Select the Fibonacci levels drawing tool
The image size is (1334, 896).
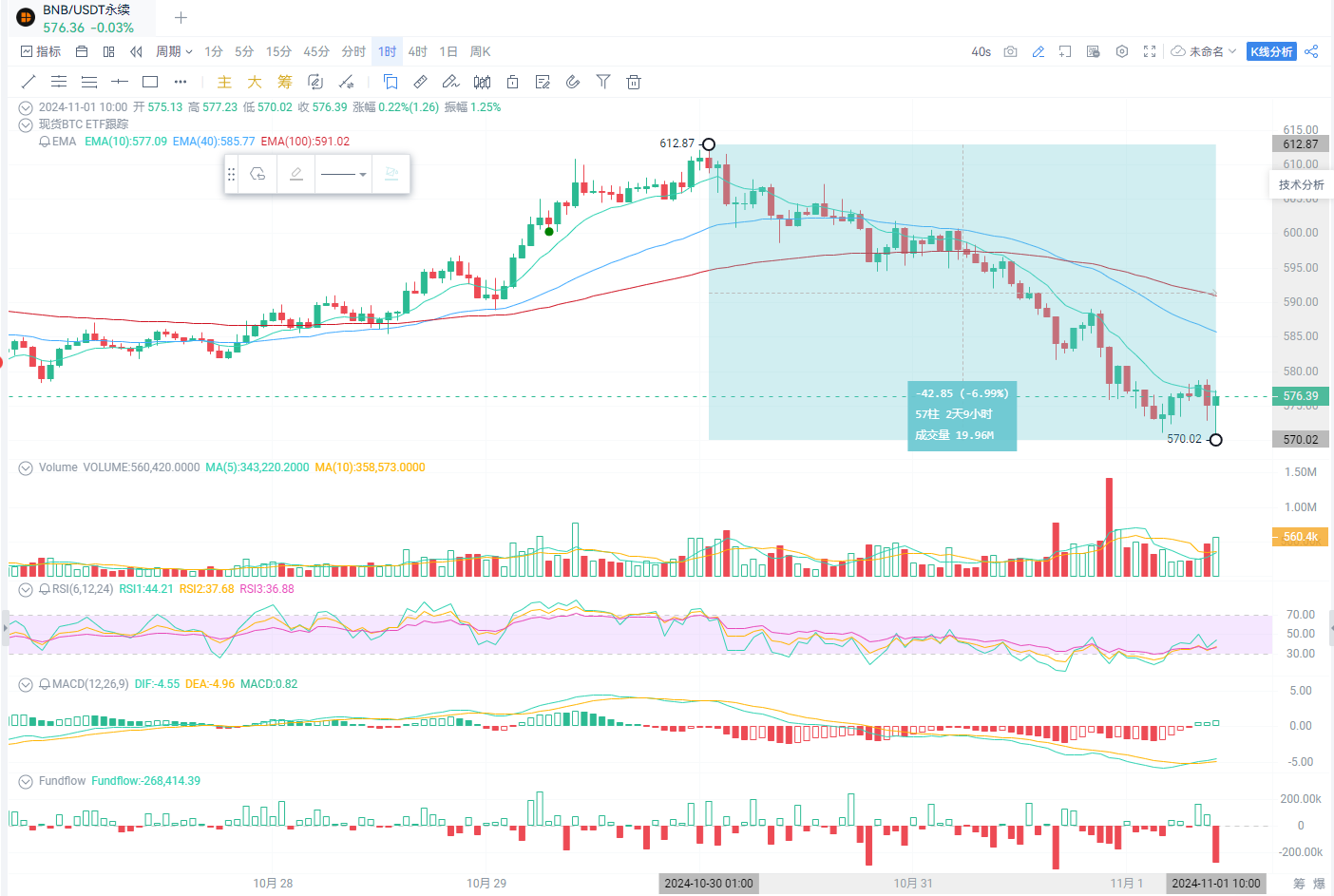[89, 82]
